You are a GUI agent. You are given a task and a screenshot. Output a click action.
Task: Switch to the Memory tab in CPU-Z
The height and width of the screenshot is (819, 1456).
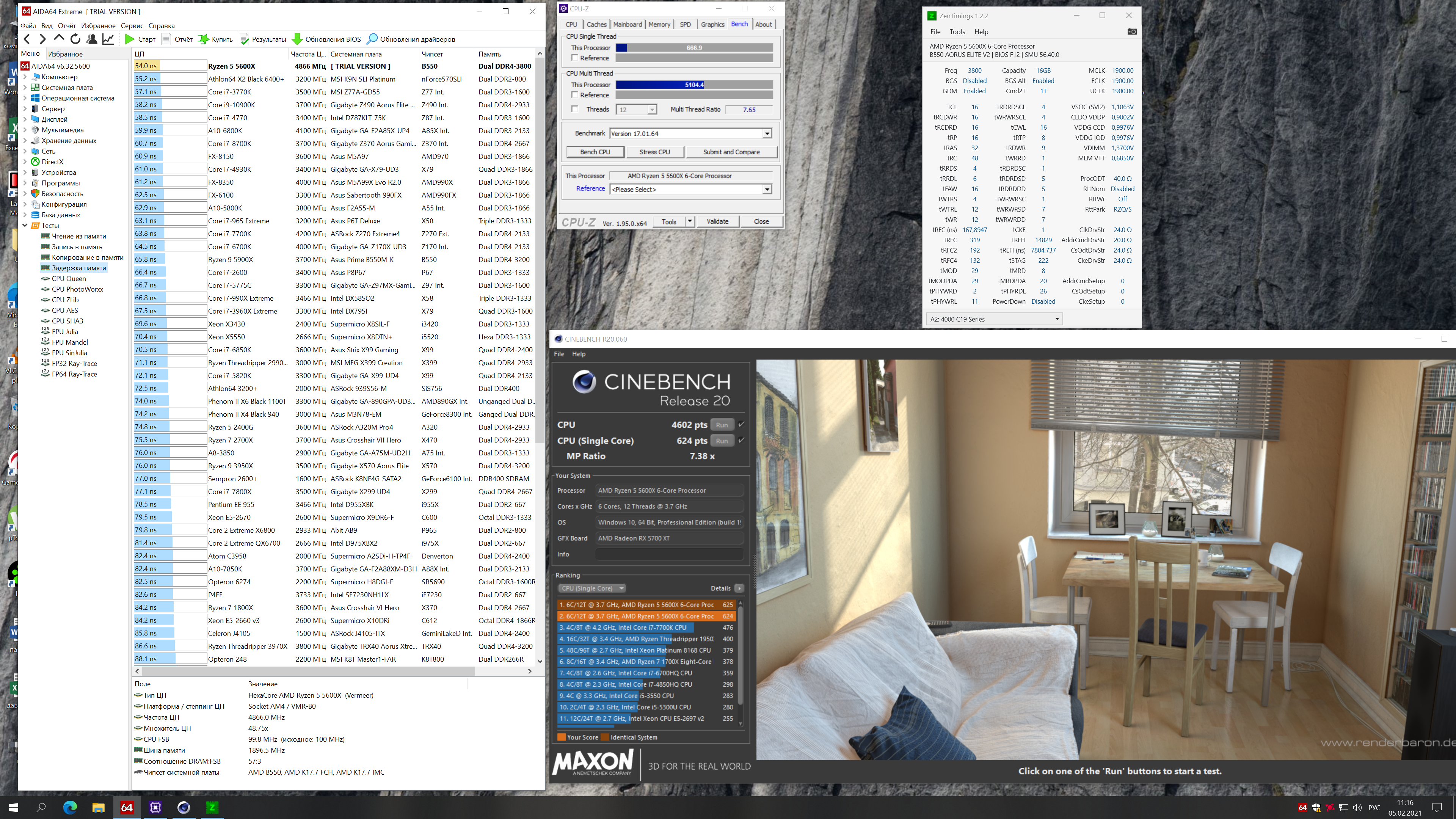tap(659, 24)
